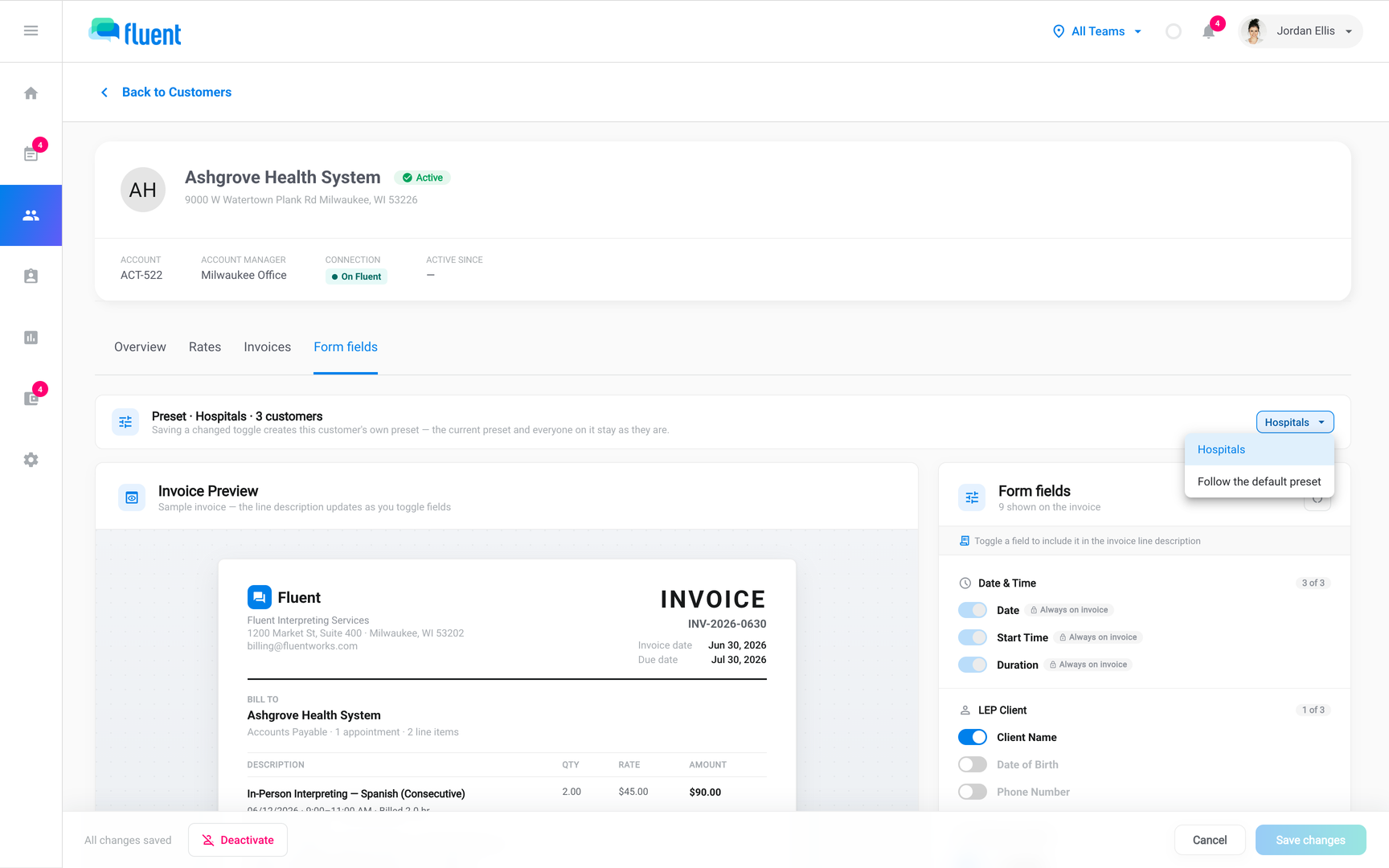The height and width of the screenshot is (868, 1389).
Task: Toggle the Date field switch
Action: point(973,610)
